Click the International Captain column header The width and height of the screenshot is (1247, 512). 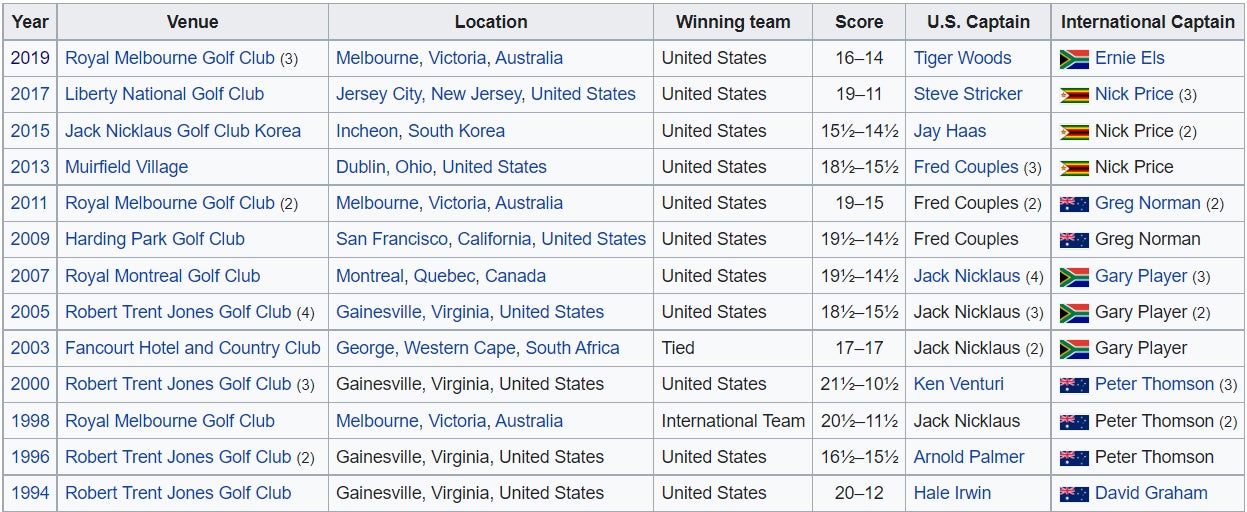[1147, 22]
